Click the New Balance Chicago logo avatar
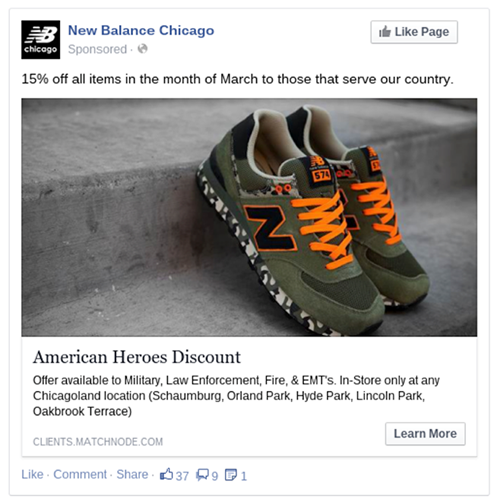 41,40
